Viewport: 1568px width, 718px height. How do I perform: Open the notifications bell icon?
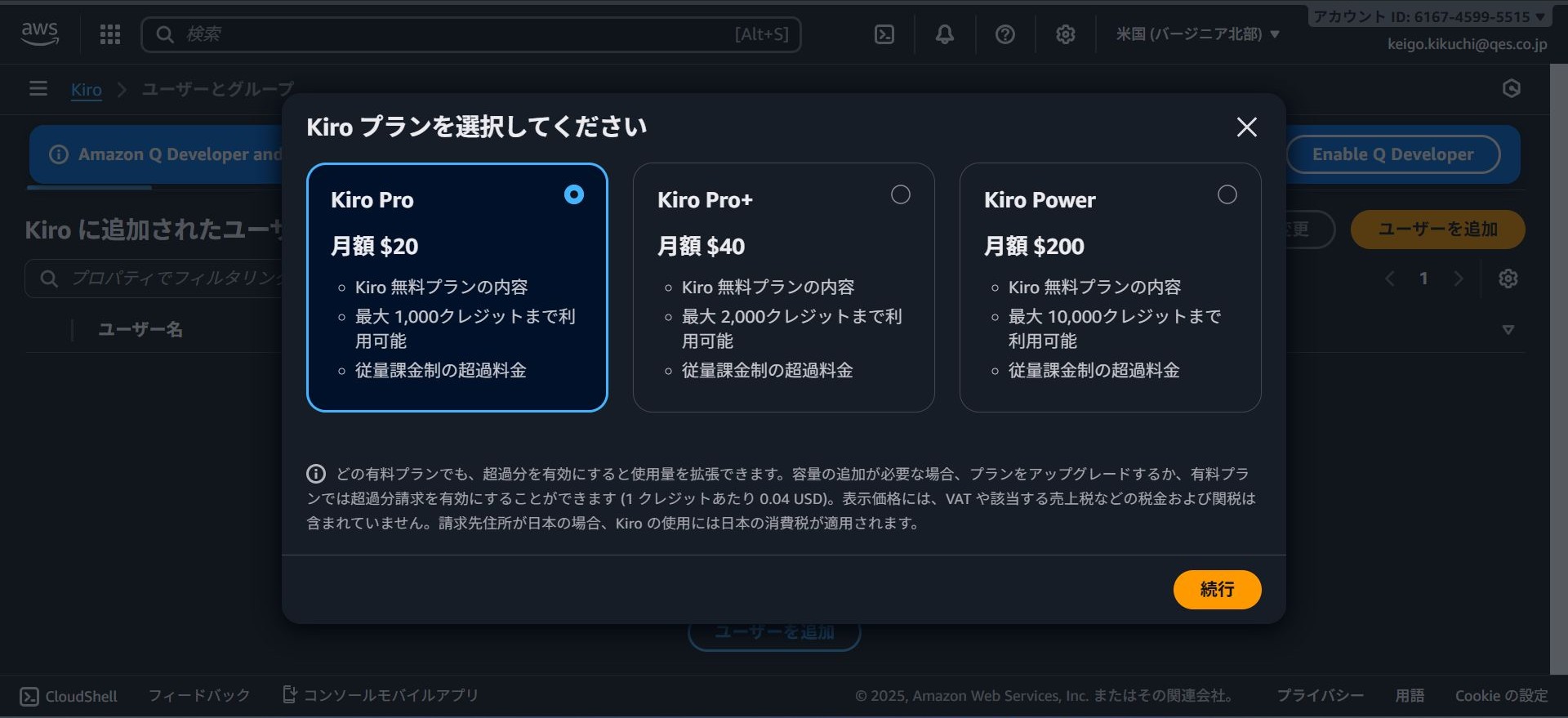pyautogui.click(x=945, y=34)
